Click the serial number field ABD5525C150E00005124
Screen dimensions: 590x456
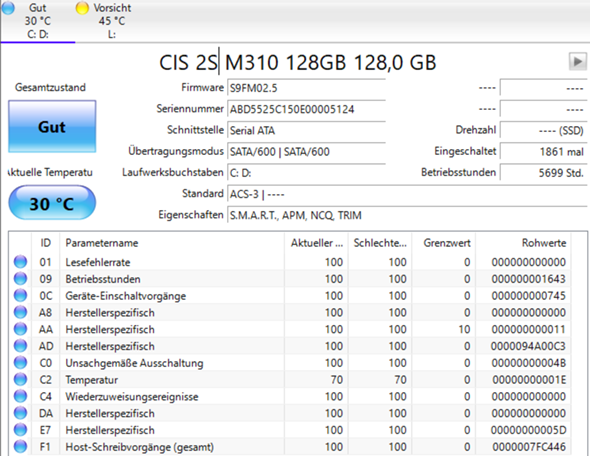[x=306, y=109]
